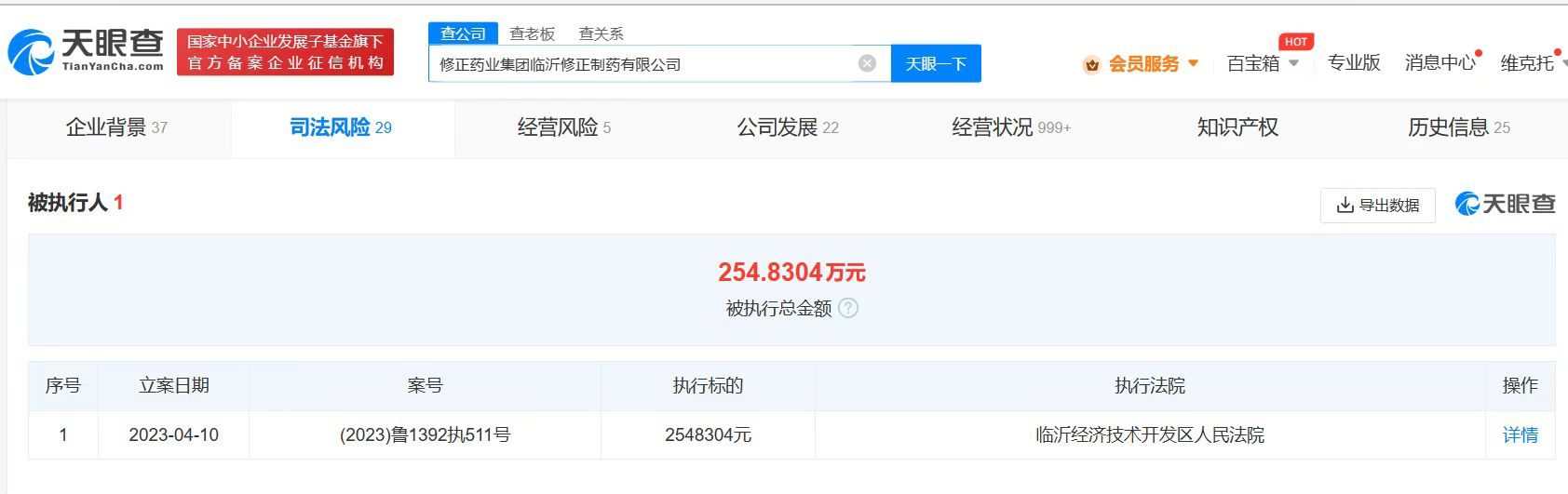Click the 会员服务 crown icon

pyautogui.click(x=1091, y=64)
